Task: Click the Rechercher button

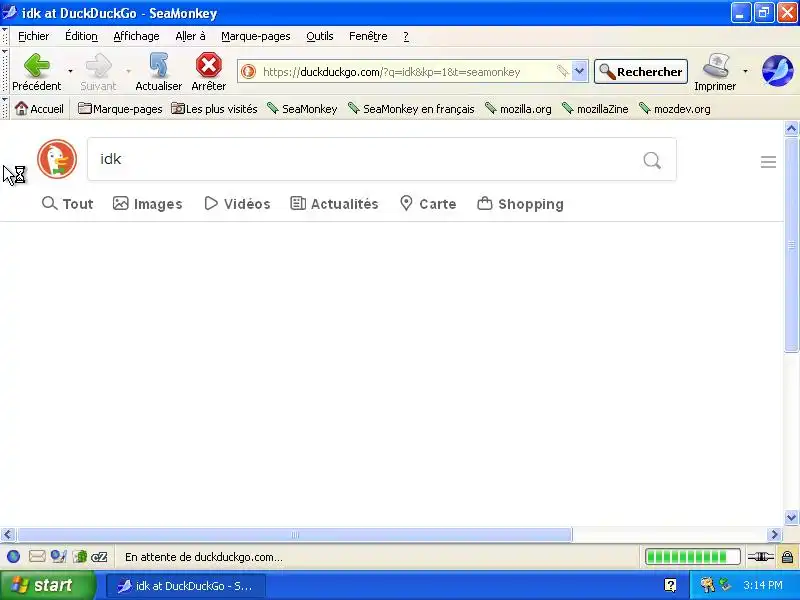Action: click(x=641, y=71)
